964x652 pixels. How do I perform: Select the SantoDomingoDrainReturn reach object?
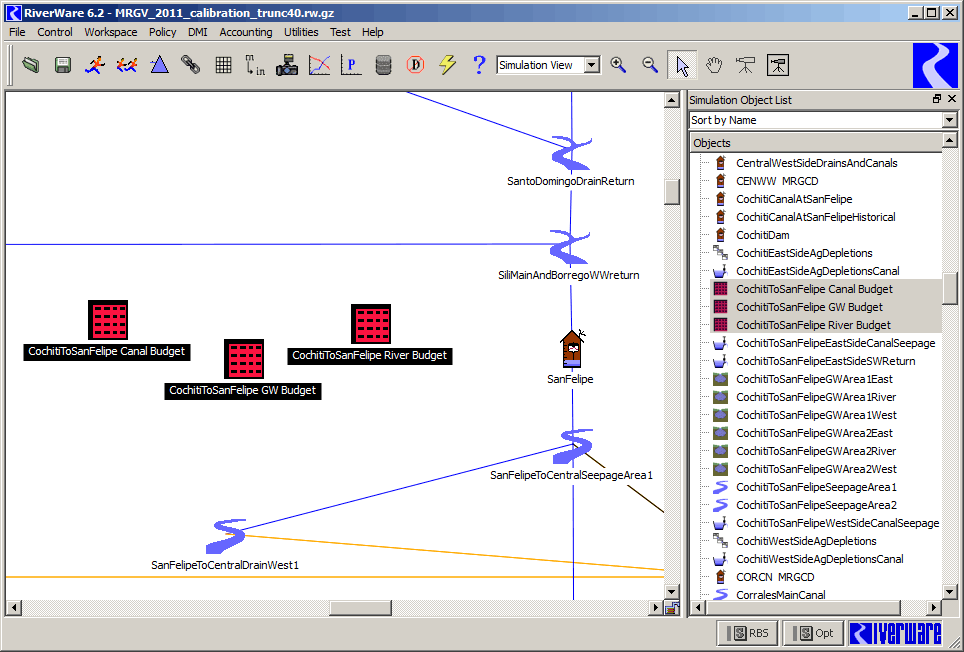(x=571, y=154)
